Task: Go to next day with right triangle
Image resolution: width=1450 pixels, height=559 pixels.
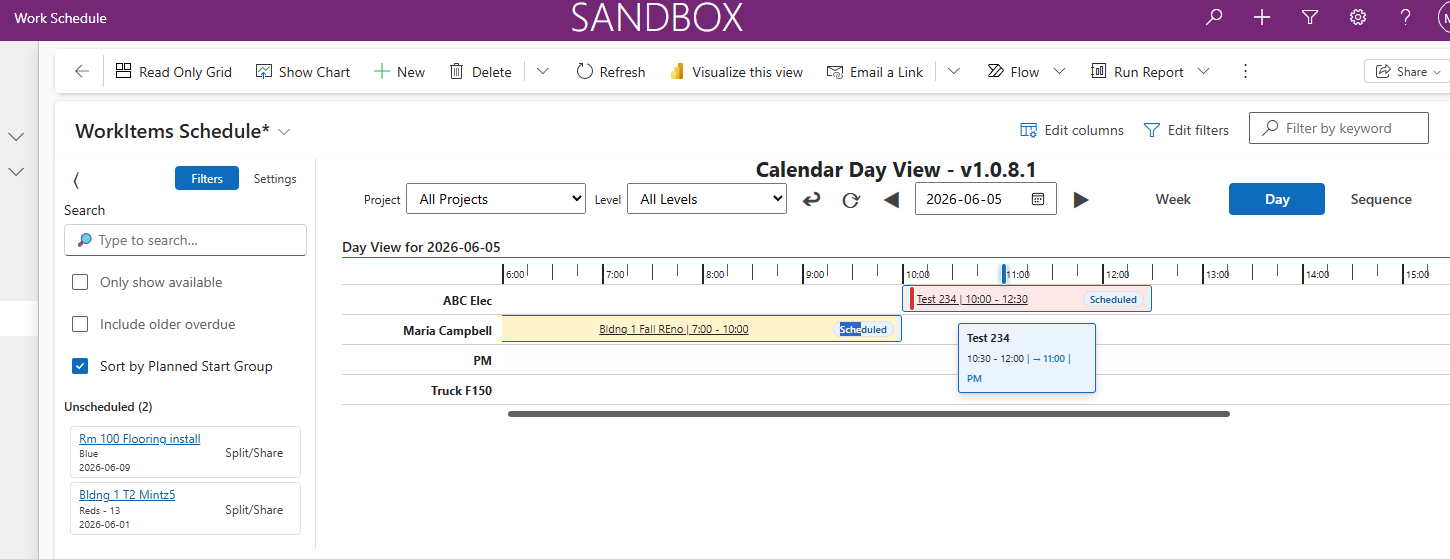Action: 1080,199
